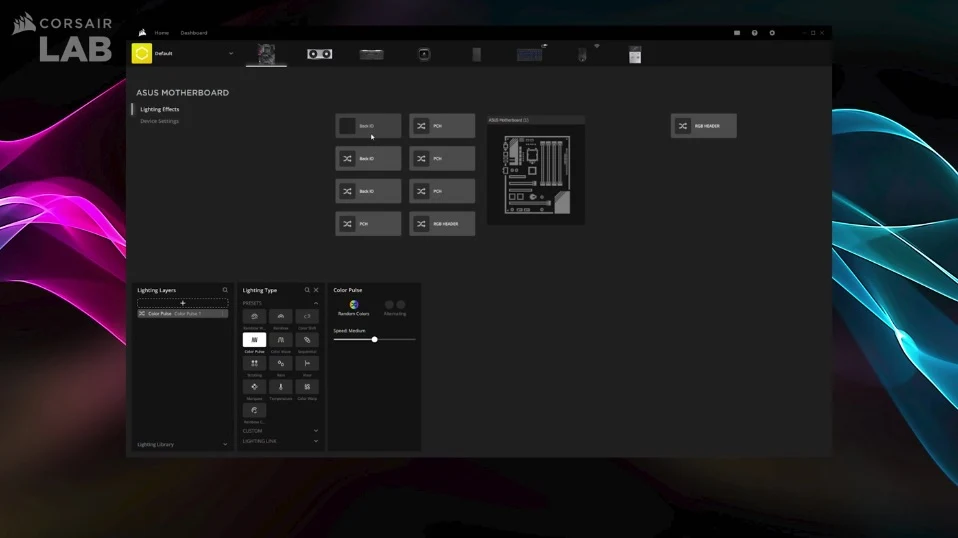Go to the Dashboard tab

(194, 33)
